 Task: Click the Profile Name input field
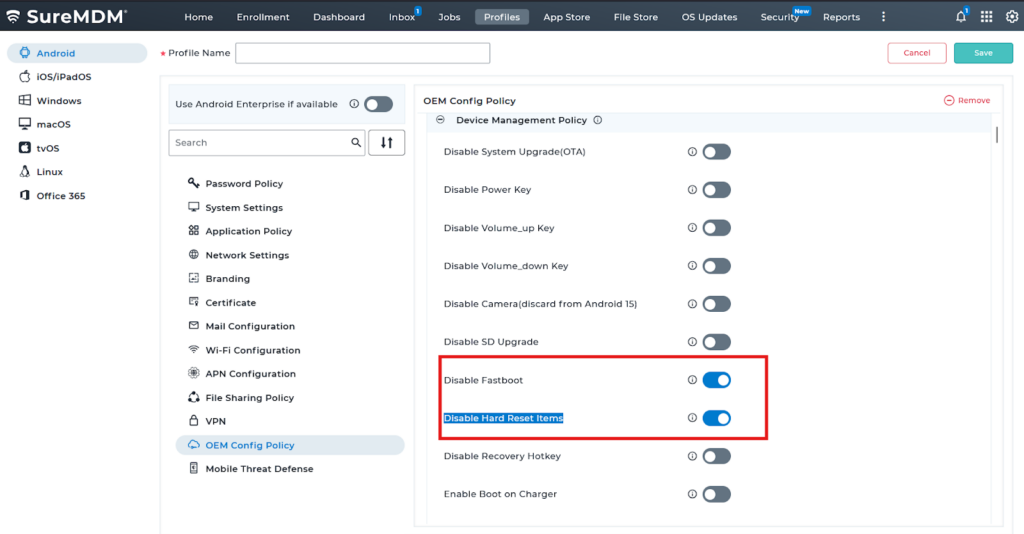(x=362, y=53)
